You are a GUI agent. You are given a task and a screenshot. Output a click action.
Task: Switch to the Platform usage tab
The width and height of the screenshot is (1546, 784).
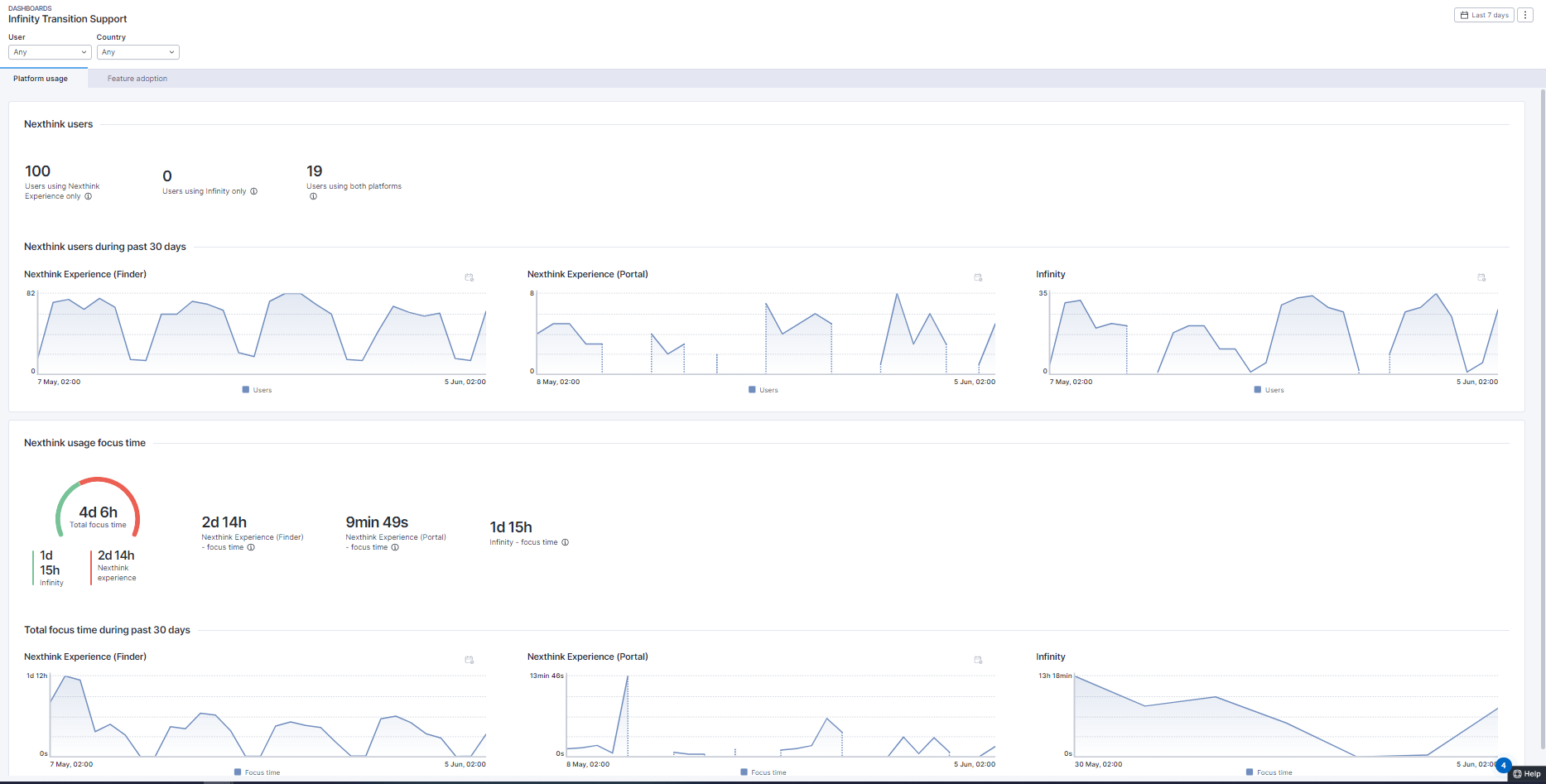coord(41,79)
